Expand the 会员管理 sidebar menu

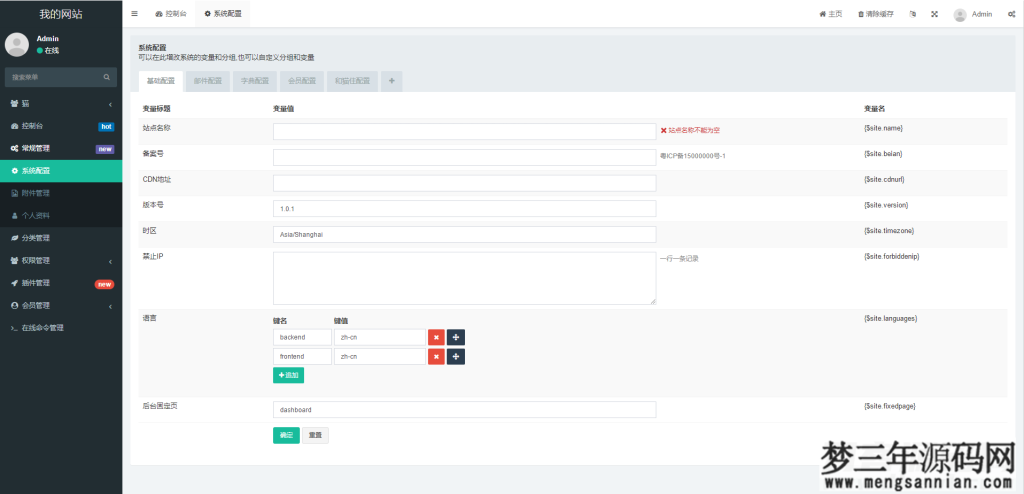[x=60, y=305]
